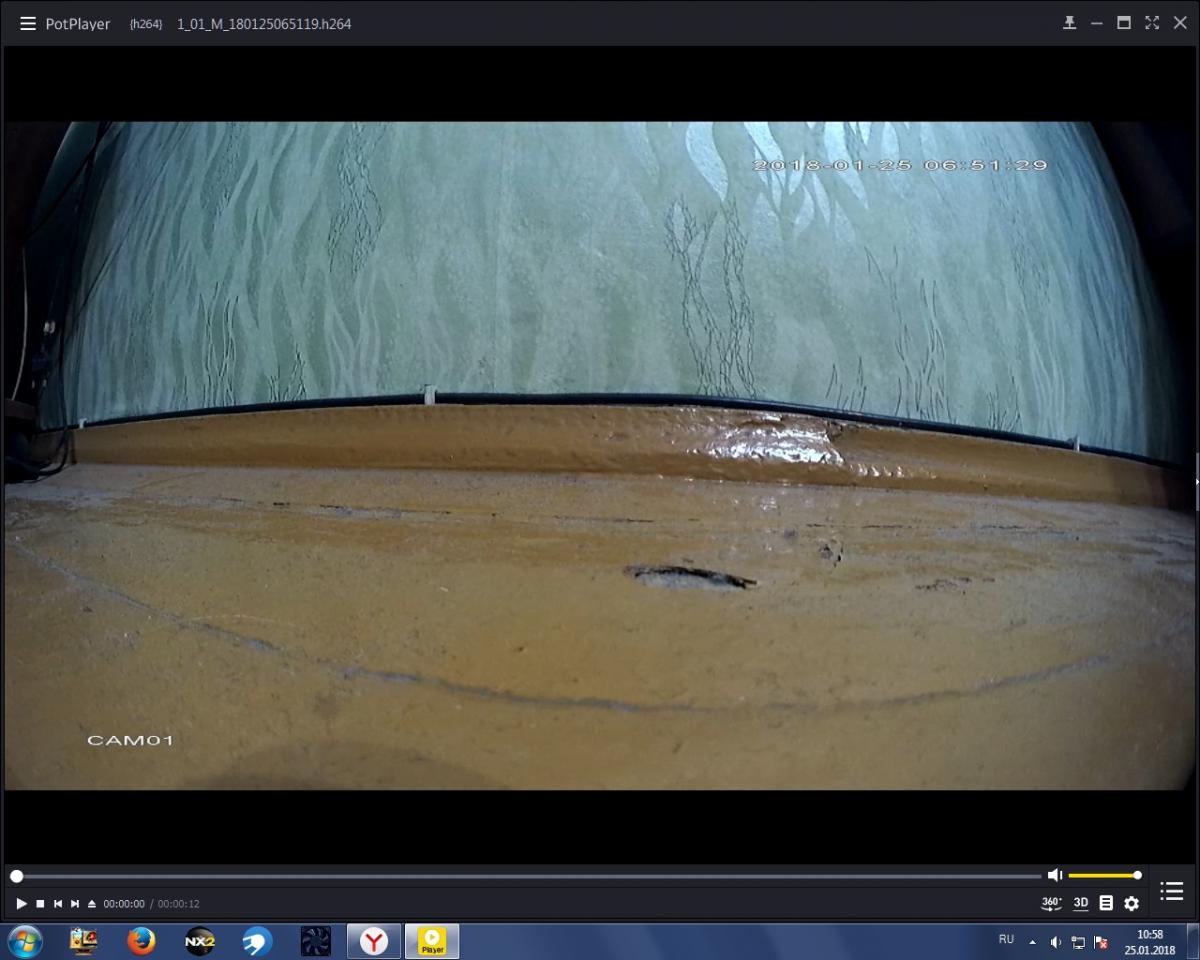
Task: Set volume using the yellow volume slider
Action: (1104, 875)
